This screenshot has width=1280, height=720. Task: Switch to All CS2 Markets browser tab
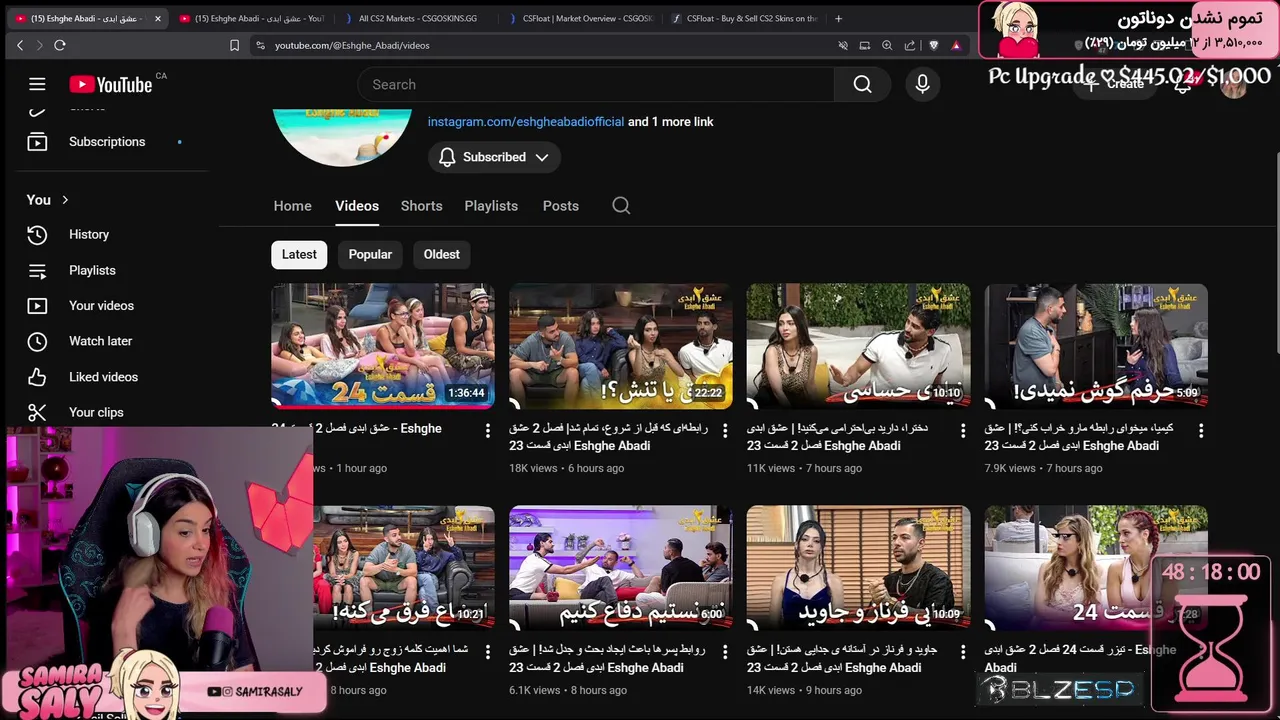point(417,18)
